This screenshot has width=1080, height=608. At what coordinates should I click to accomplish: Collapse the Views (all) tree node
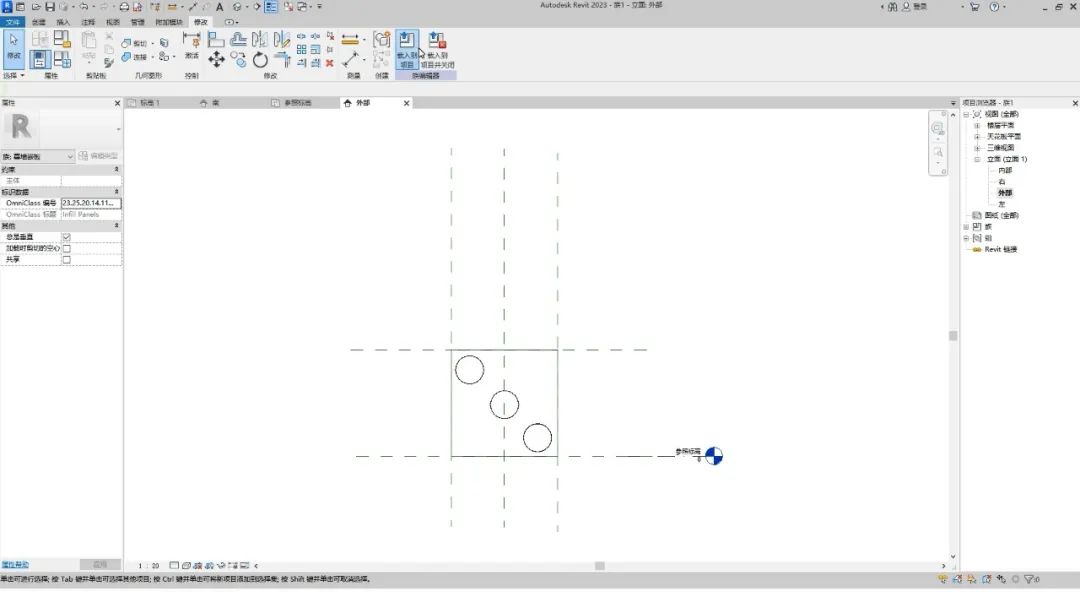[966, 114]
